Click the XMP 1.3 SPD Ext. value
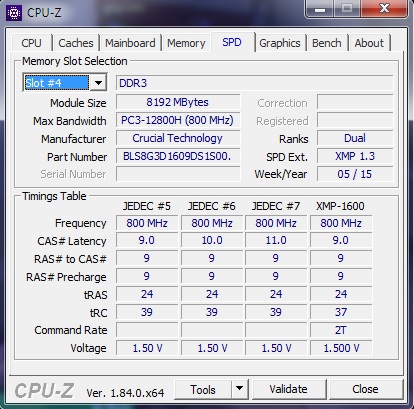The image size is (414, 409). pyautogui.click(x=355, y=156)
